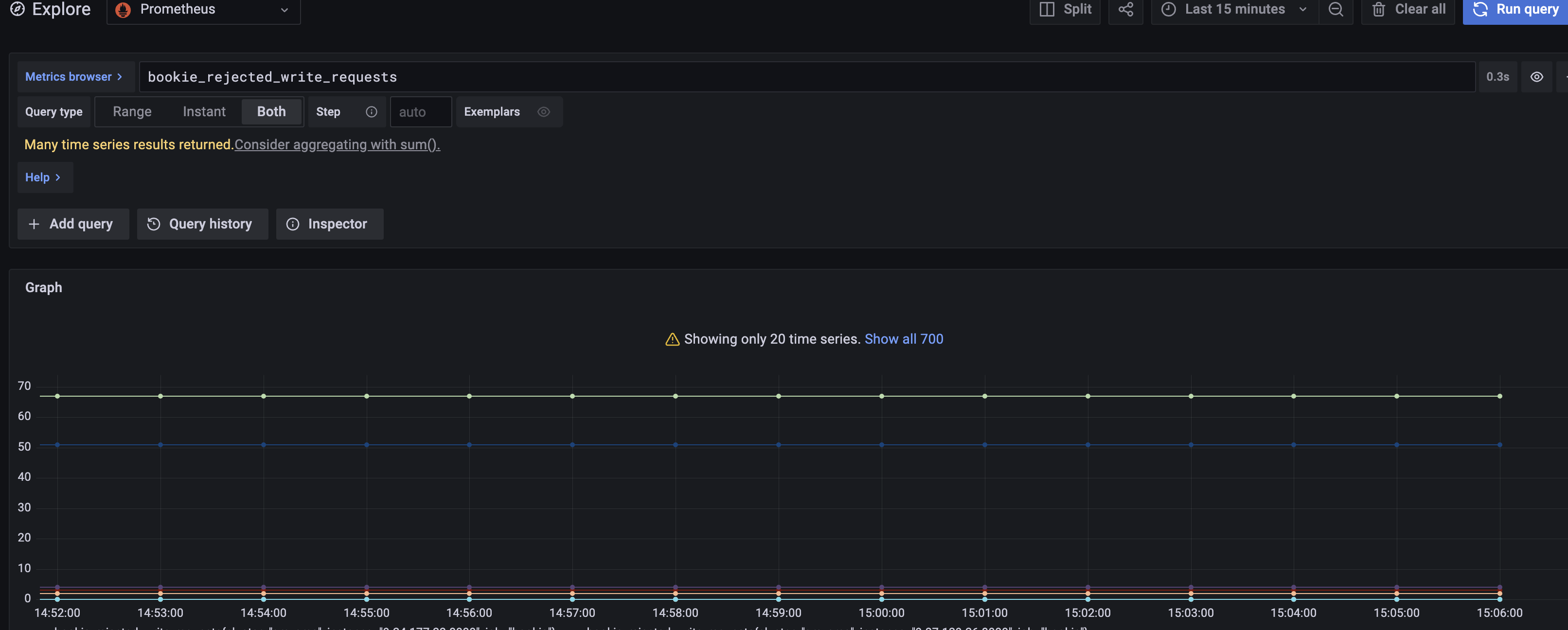Expand the Metrics browser
Screen dimensions: 1568x630
pos(75,77)
